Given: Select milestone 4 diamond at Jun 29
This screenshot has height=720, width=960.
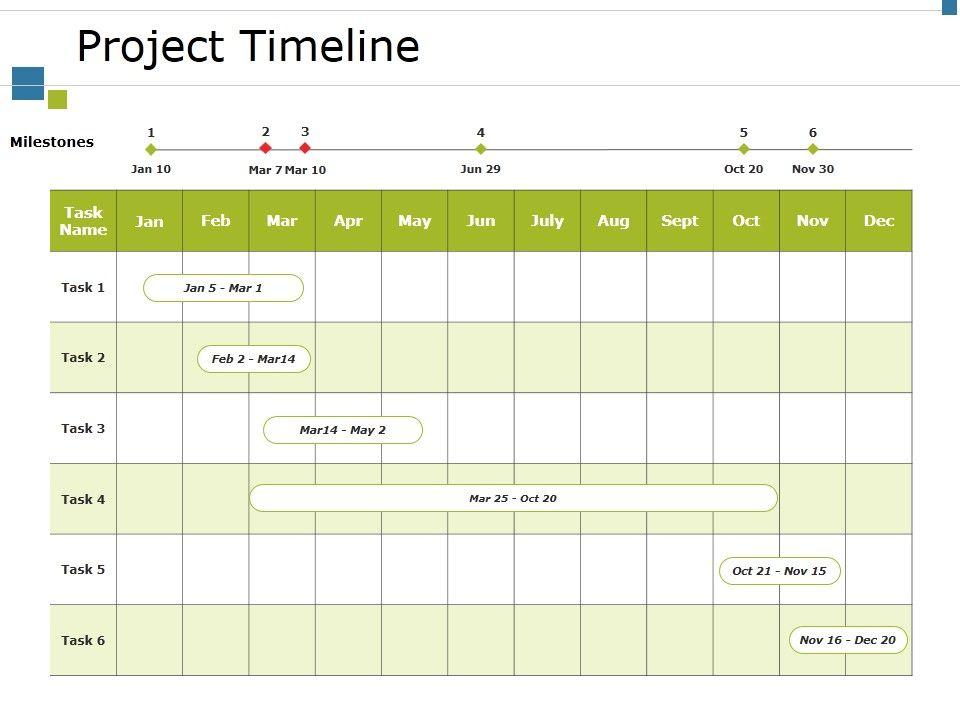Looking at the screenshot, I should pyautogui.click(x=481, y=149).
